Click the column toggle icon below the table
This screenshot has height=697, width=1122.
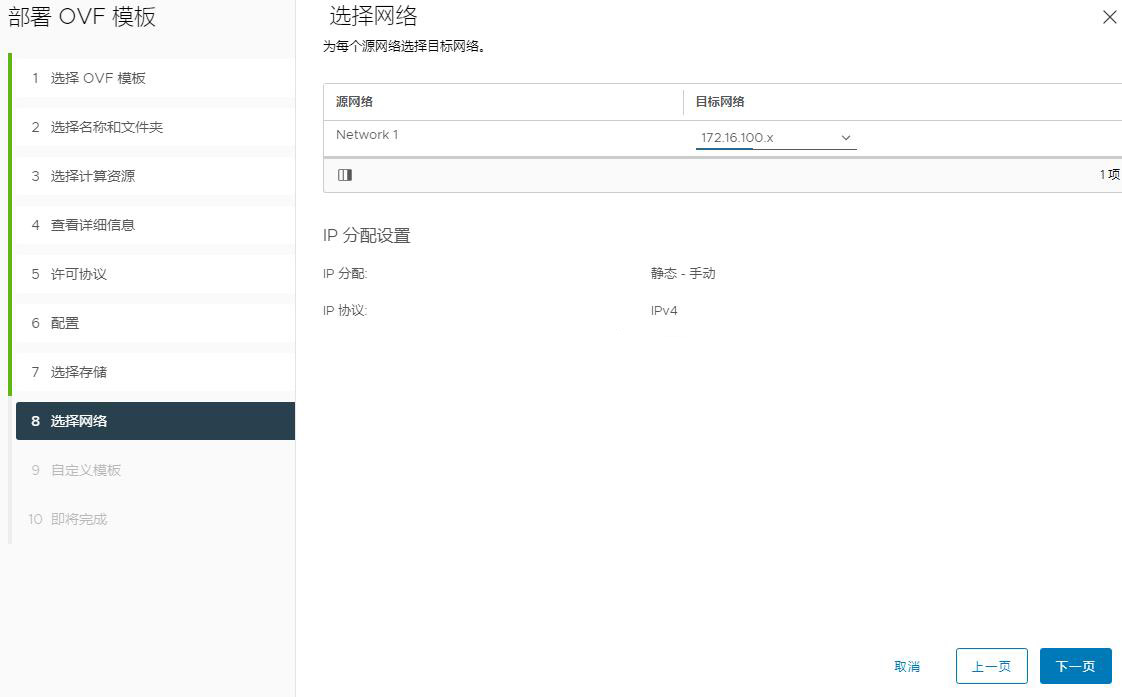(x=345, y=175)
